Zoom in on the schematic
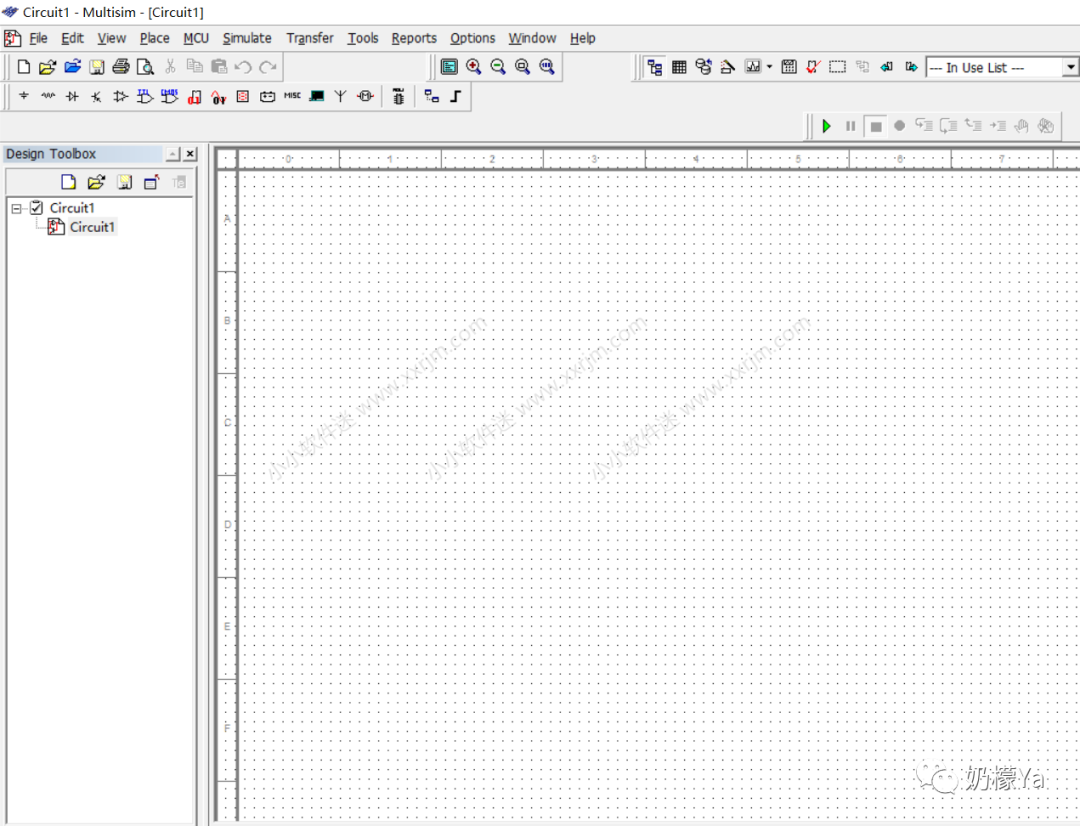1080x826 pixels. click(474, 67)
